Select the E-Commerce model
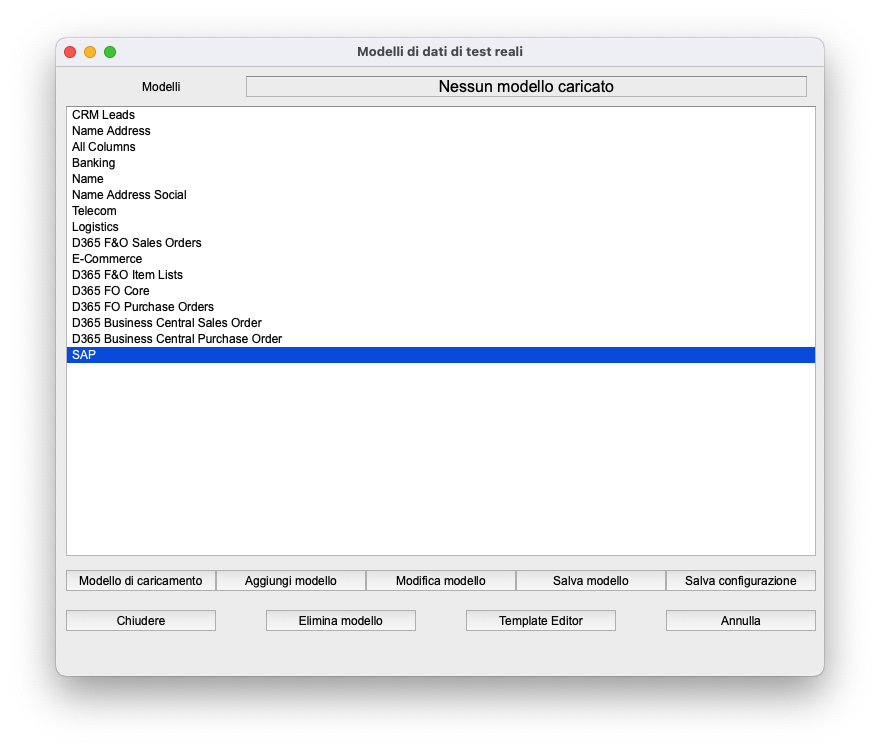The height and width of the screenshot is (750, 880). pos(107,259)
